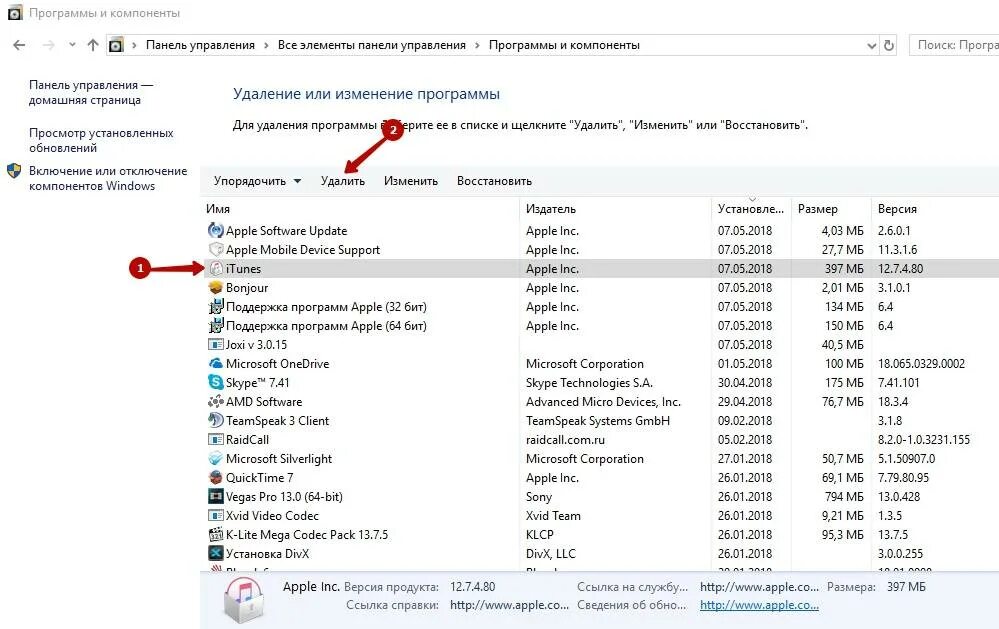Screen dimensions: 999x629
Task: Select the QuickTime 7 name
Action: [x=259, y=477]
